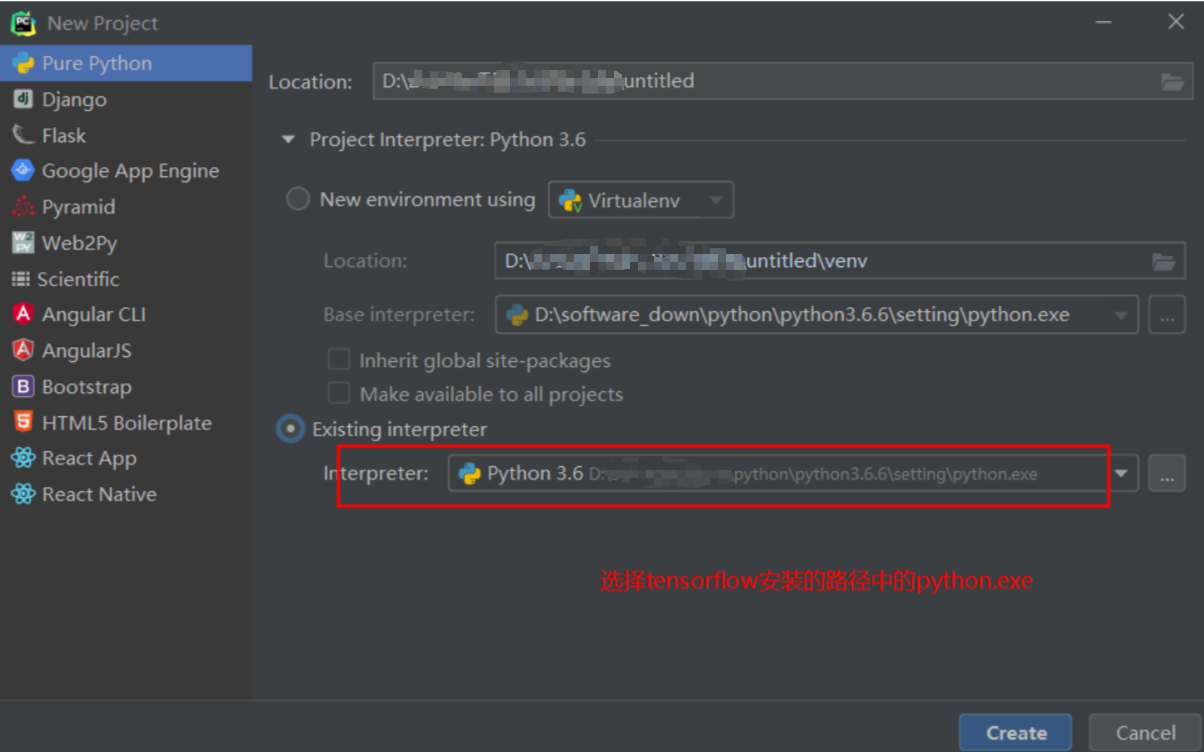
Task: Select the Flask horn icon
Action: [x=23, y=135]
